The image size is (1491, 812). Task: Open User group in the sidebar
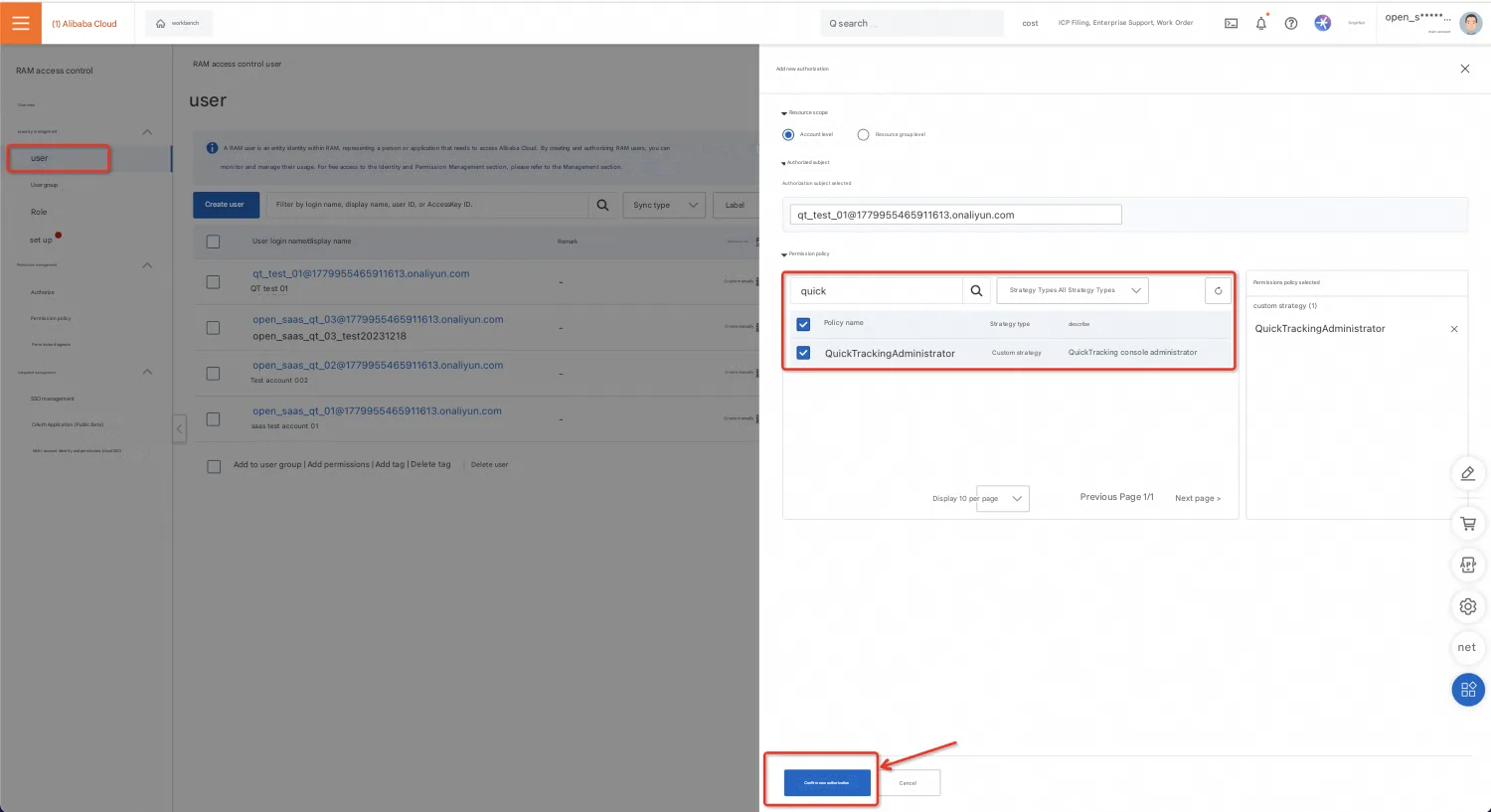coord(44,185)
